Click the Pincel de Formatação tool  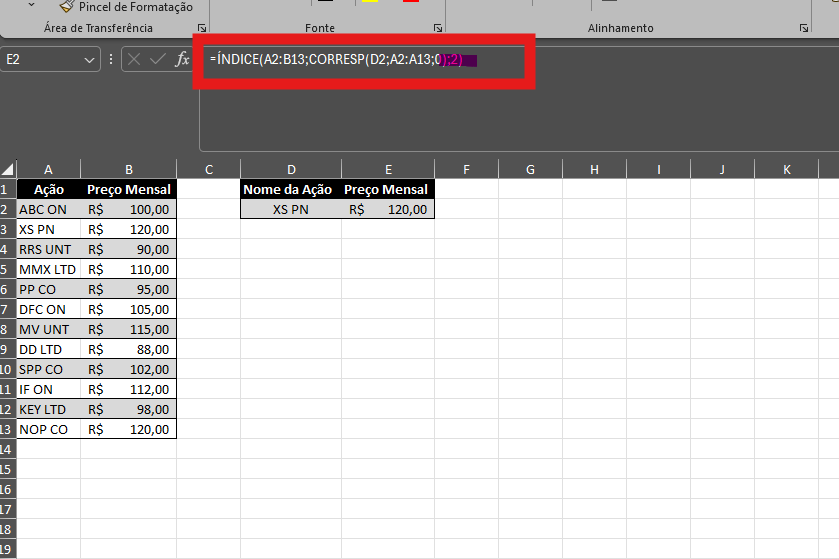126,7
